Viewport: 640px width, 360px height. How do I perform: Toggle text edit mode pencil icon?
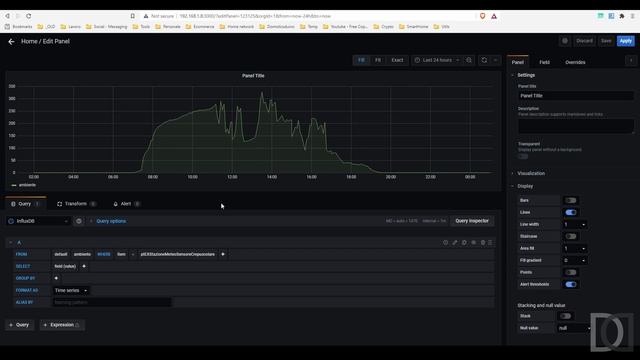coord(455,242)
